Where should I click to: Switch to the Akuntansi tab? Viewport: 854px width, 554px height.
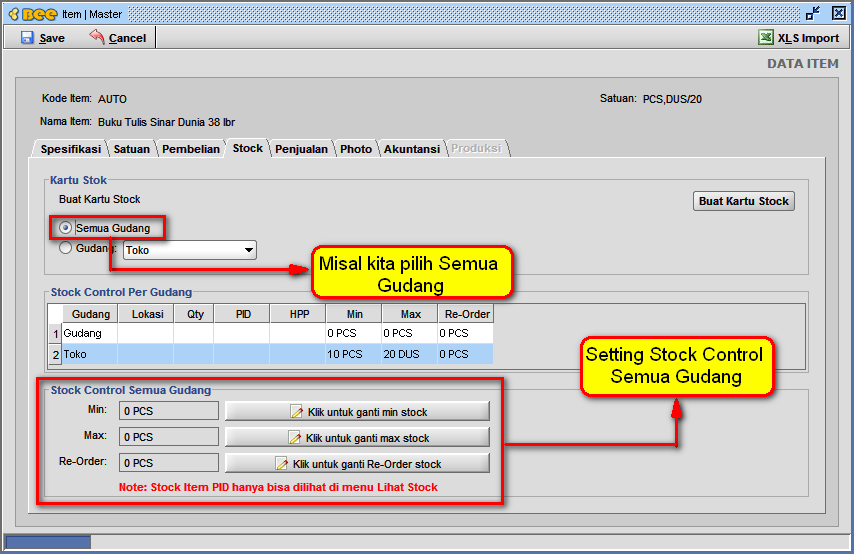coord(412,149)
